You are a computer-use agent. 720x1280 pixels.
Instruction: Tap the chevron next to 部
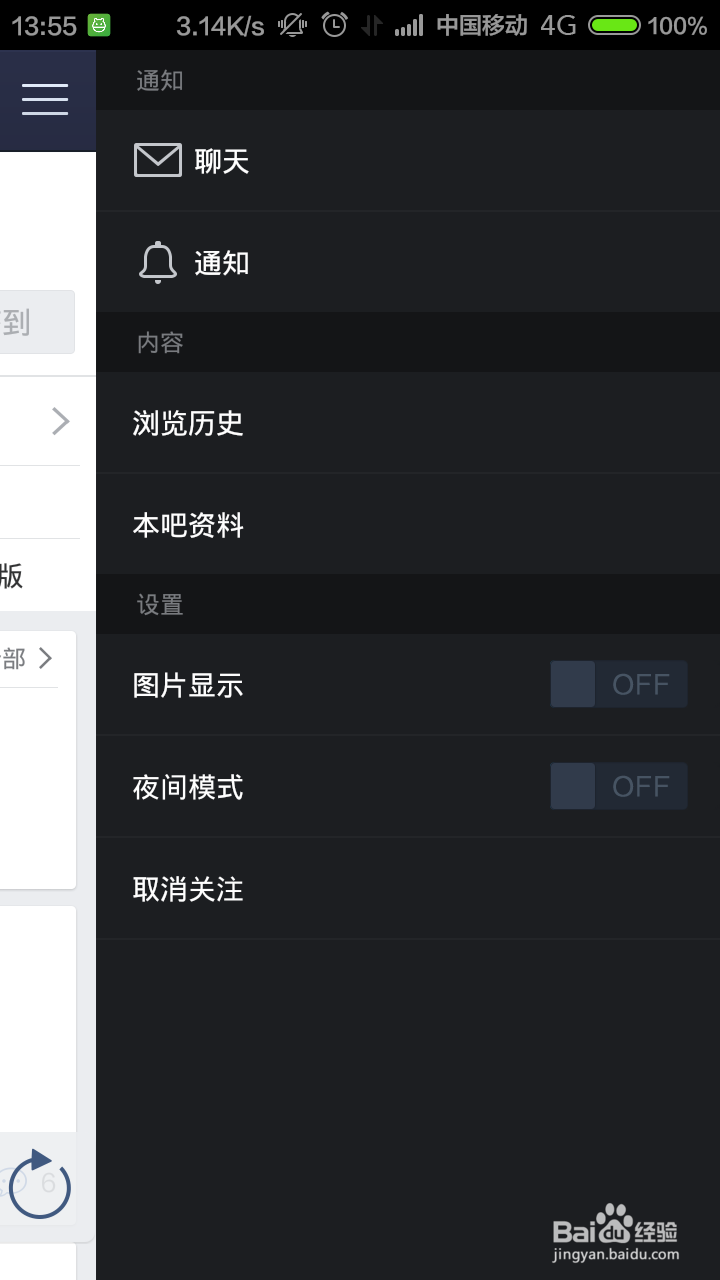(x=45, y=658)
